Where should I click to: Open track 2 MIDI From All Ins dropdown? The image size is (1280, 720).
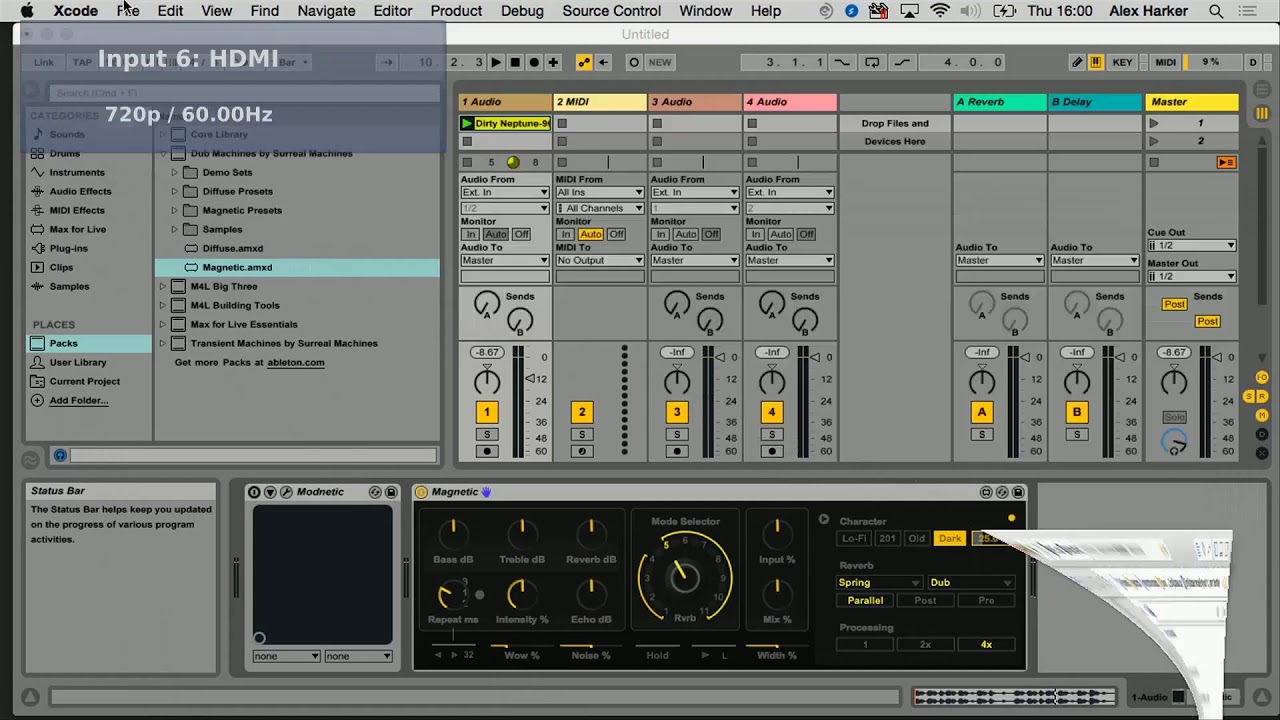600,192
